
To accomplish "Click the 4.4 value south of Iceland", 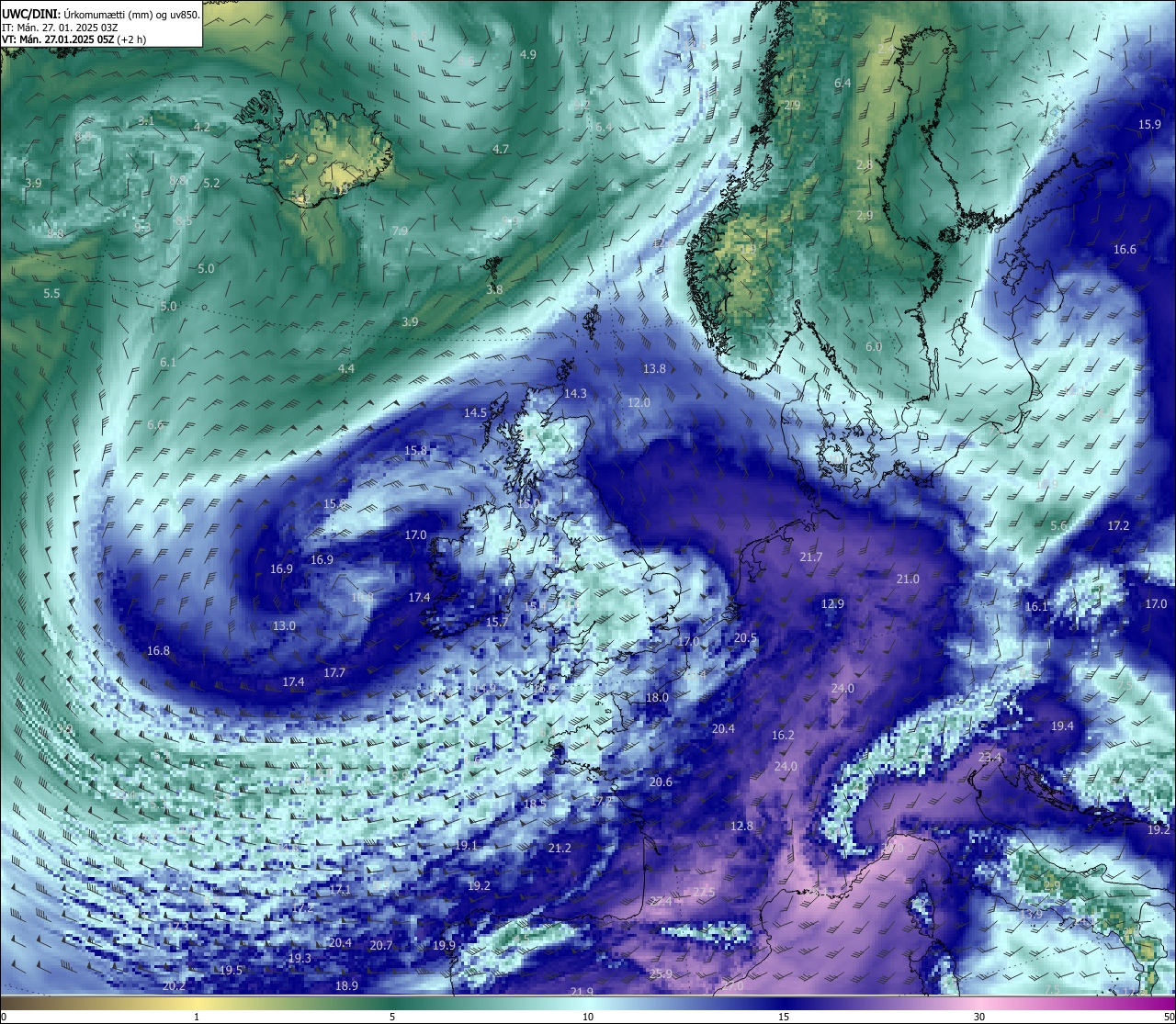I will (x=345, y=368).
